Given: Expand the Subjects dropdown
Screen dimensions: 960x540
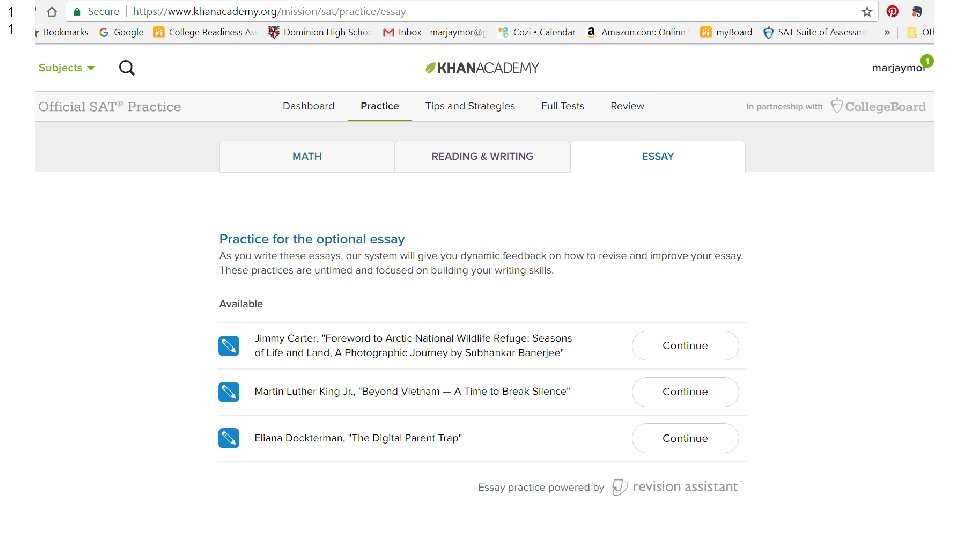Looking at the screenshot, I should [67, 68].
